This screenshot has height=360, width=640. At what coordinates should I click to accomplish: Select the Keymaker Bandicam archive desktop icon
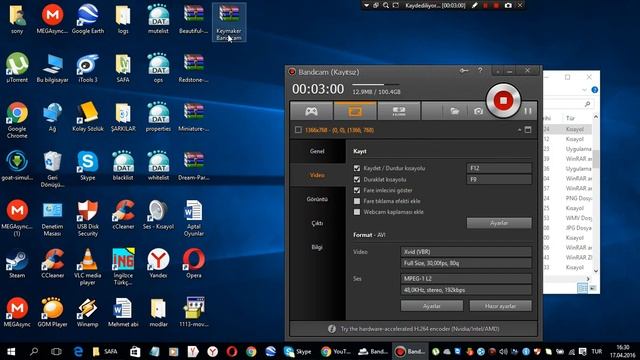229,22
